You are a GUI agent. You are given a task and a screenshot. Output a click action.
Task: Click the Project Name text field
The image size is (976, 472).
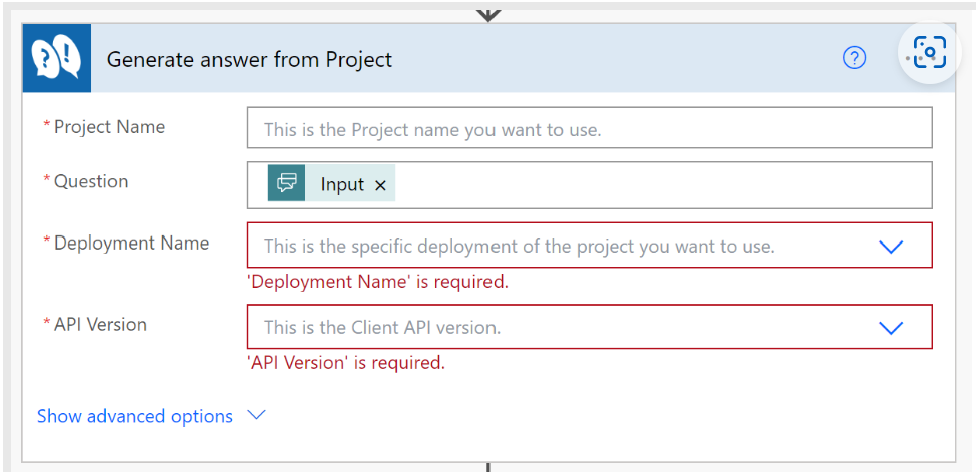[x=589, y=129]
